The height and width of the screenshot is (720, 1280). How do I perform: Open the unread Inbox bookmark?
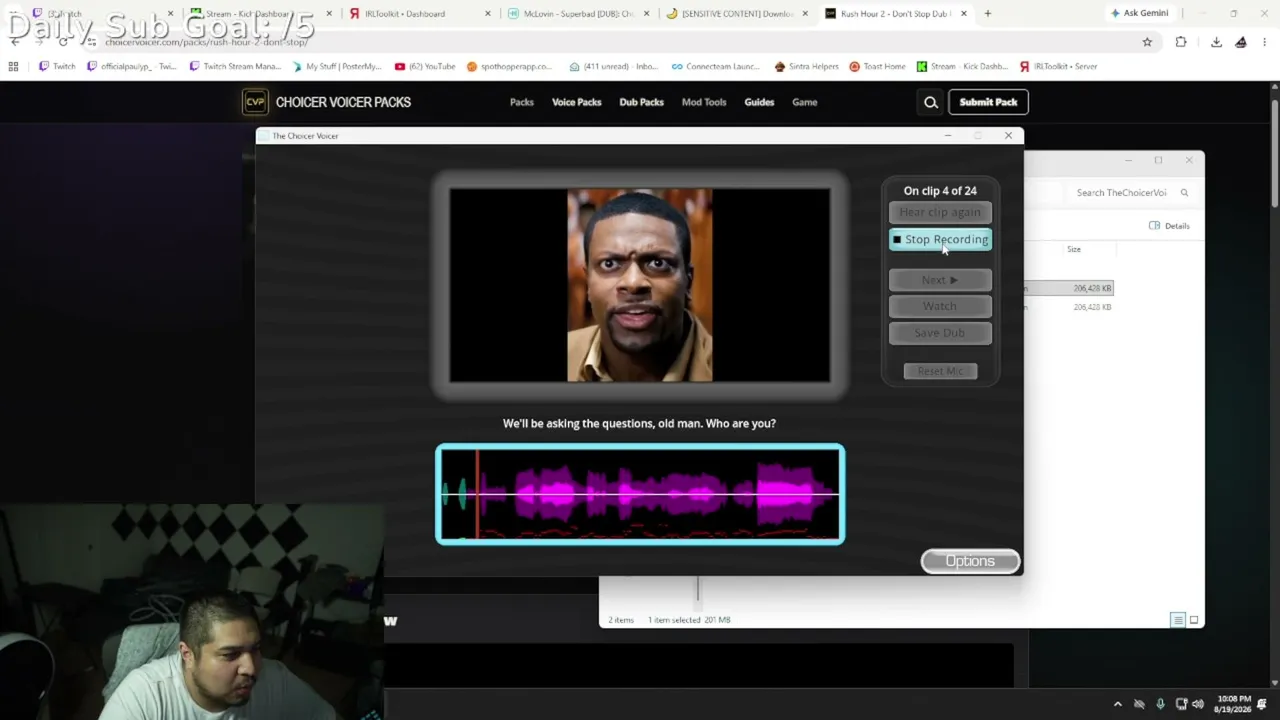coord(614,66)
